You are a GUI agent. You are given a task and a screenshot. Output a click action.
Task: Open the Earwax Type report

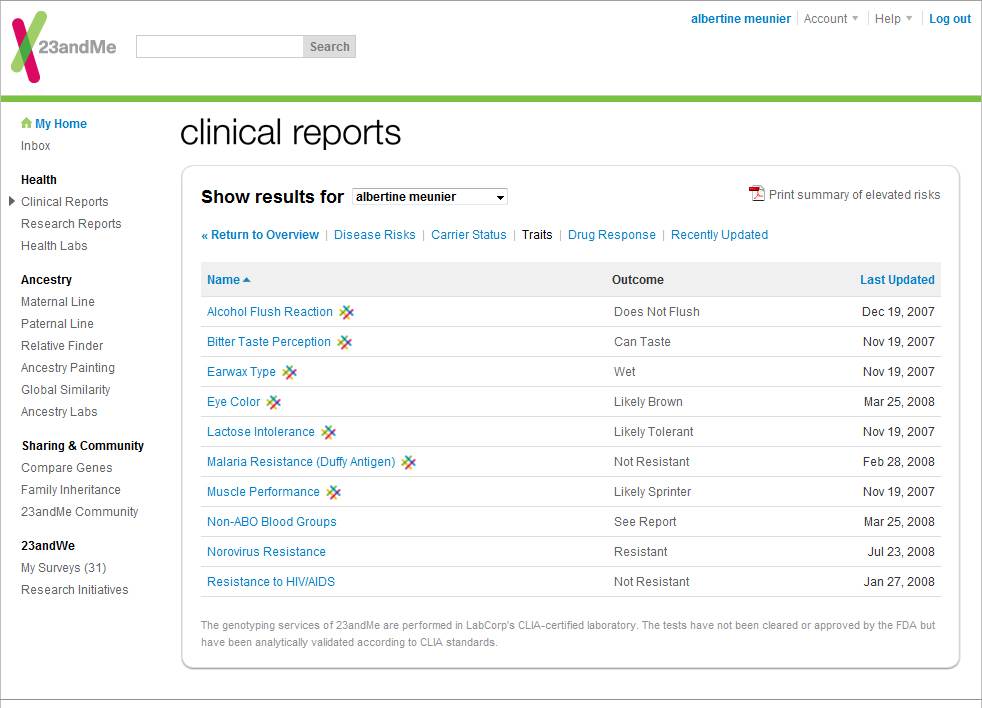tap(241, 372)
